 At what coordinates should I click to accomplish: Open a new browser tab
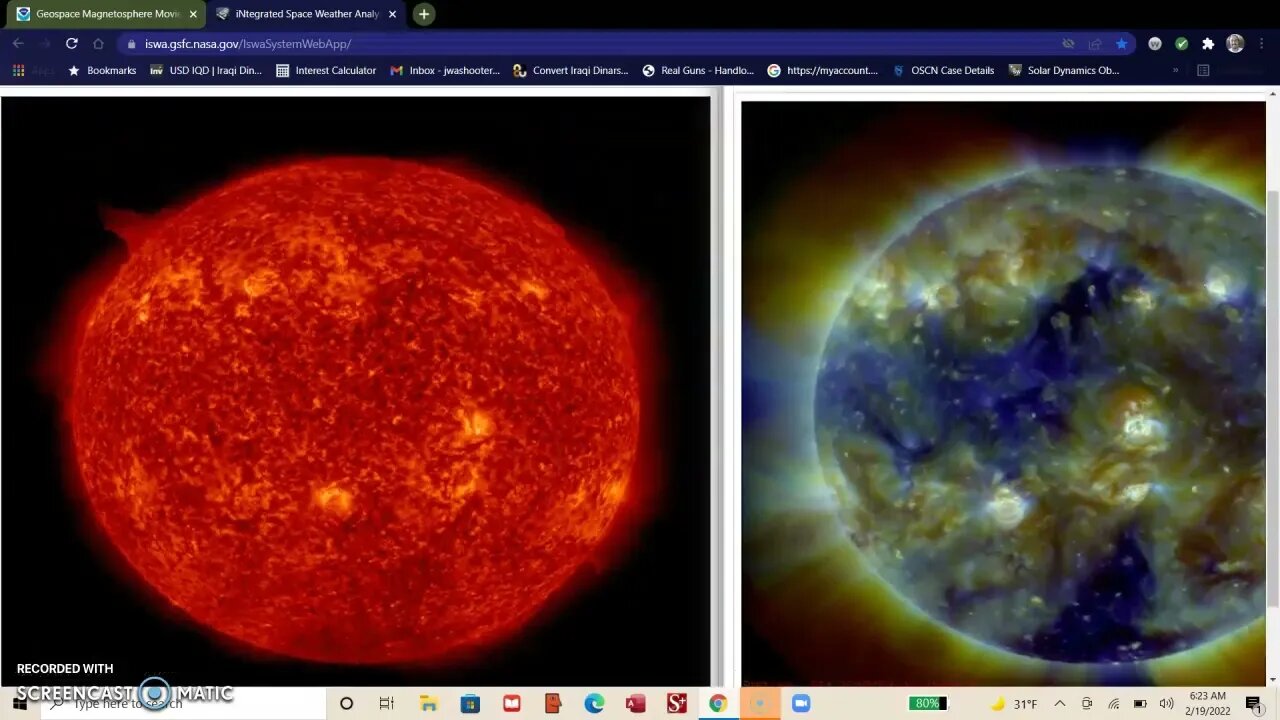pos(424,14)
